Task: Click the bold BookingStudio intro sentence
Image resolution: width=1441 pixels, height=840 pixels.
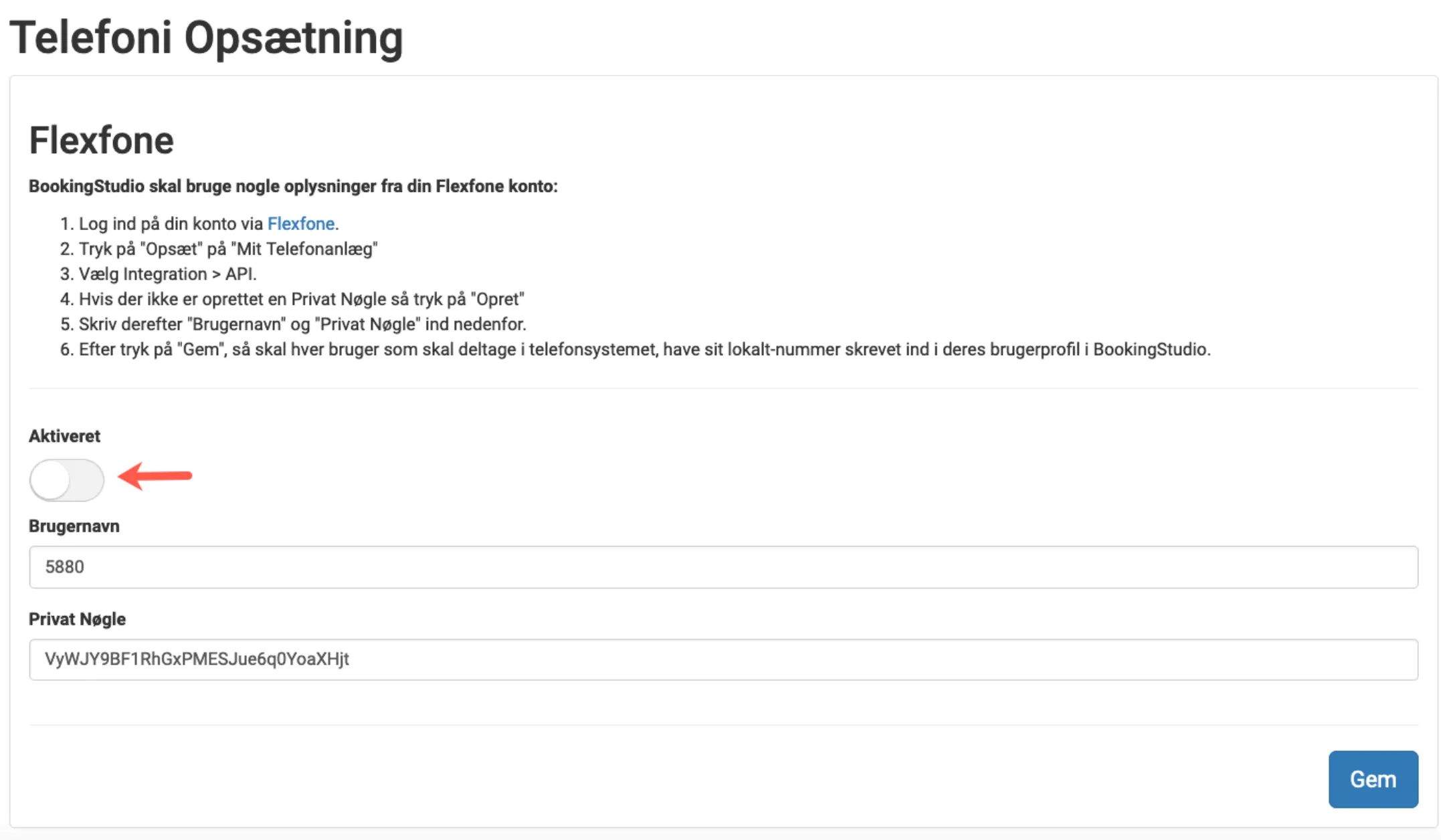Action: pyautogui.click(x=293, y=186)
